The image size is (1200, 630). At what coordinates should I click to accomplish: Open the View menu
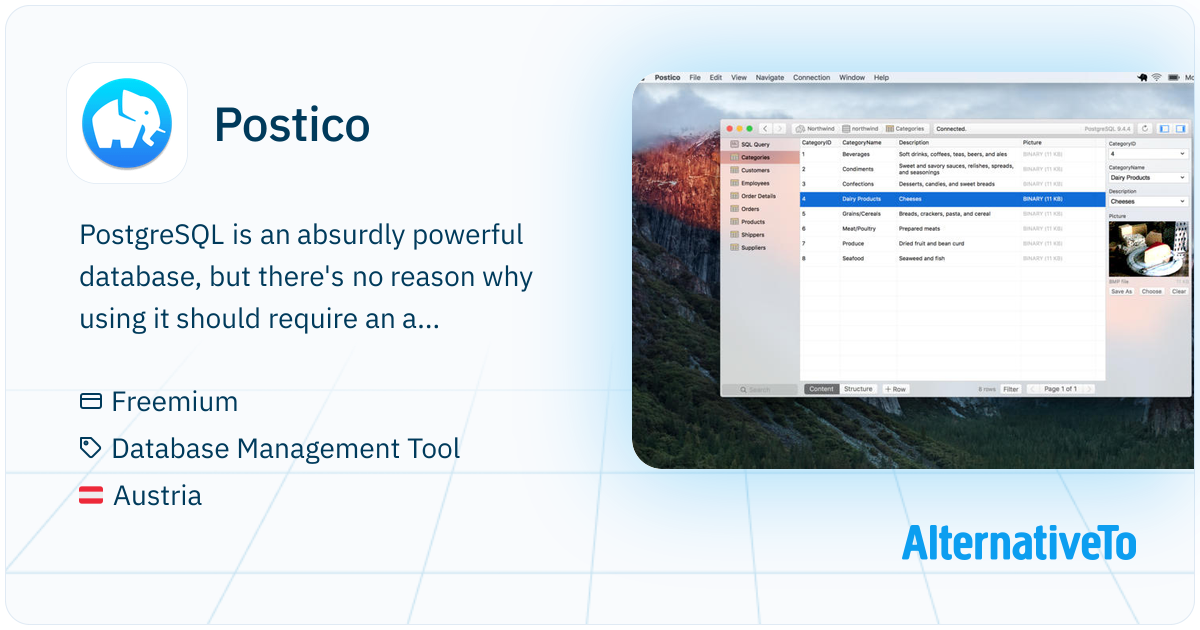coord(739,77)
